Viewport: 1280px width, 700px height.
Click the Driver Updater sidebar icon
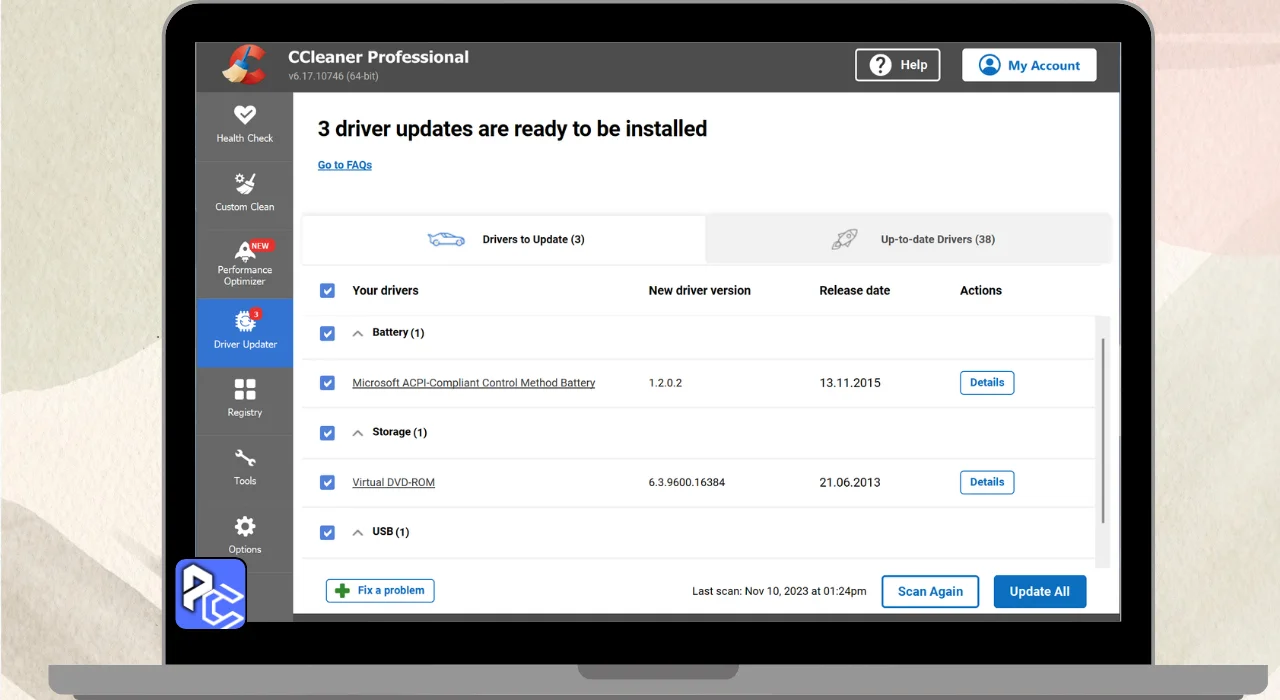point(245,322)
